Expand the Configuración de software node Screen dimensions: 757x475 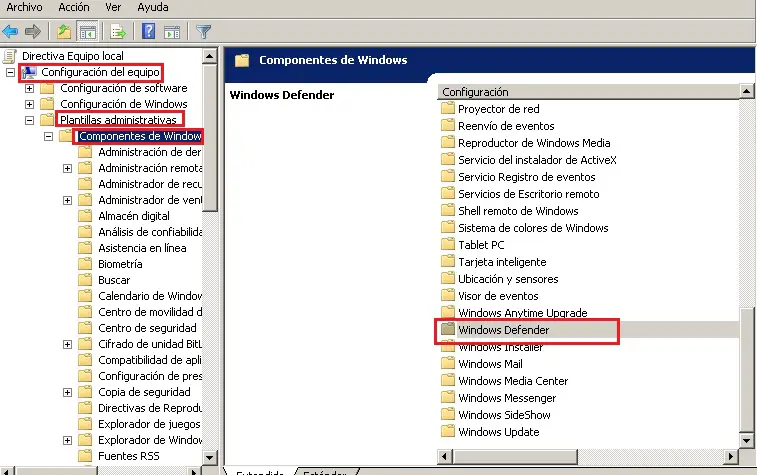point(29,88)
